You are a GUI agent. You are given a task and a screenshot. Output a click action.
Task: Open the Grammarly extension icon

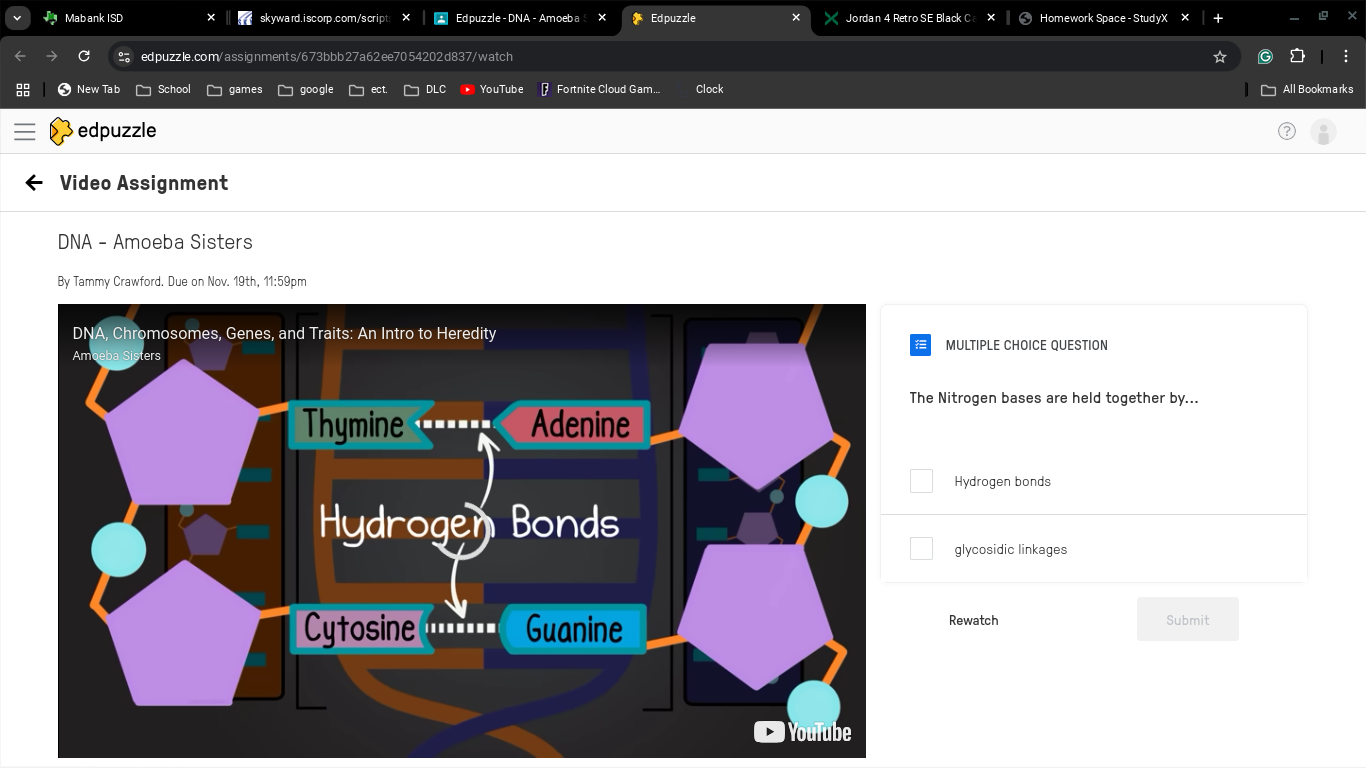point(1265,57)
